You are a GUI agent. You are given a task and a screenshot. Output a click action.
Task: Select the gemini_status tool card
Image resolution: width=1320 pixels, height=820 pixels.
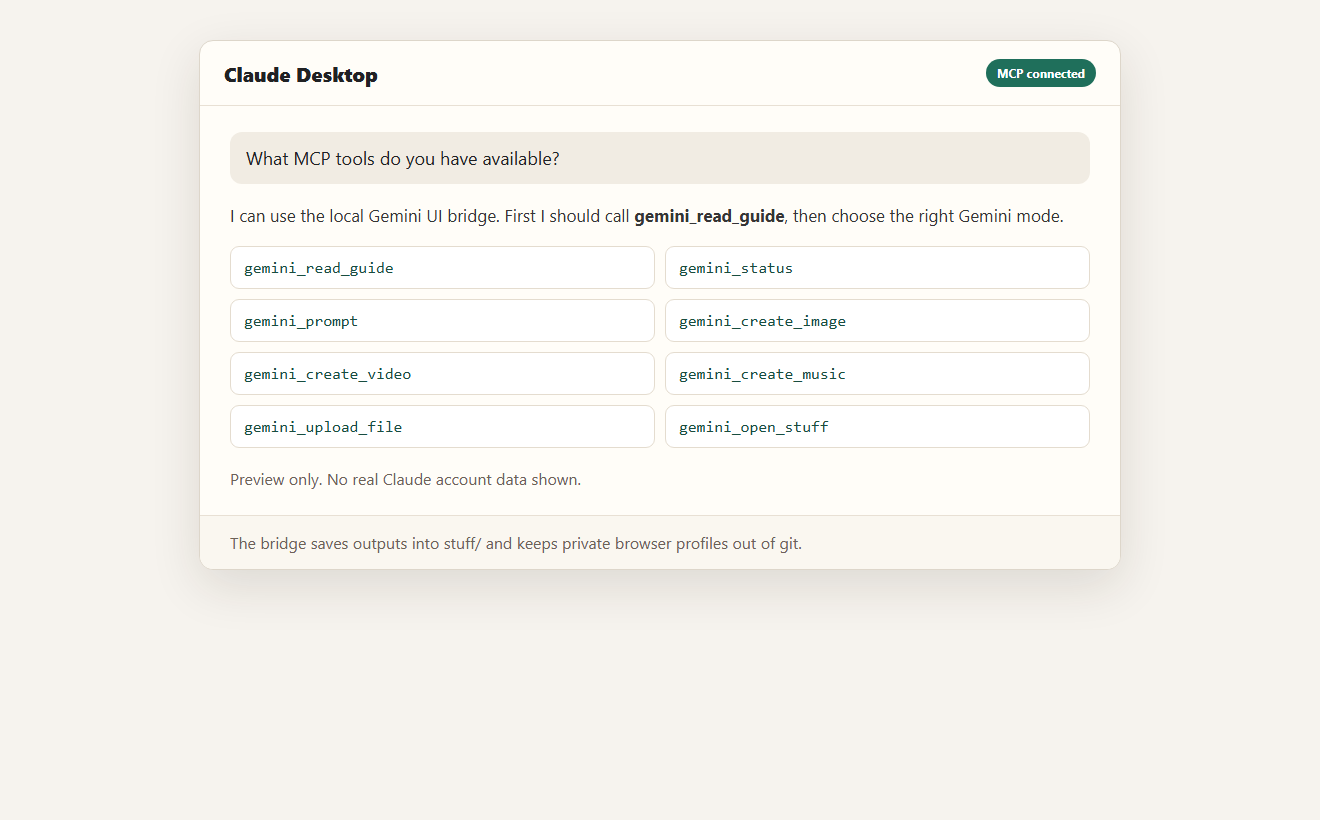pyautogui.click(x=877, y=268)
